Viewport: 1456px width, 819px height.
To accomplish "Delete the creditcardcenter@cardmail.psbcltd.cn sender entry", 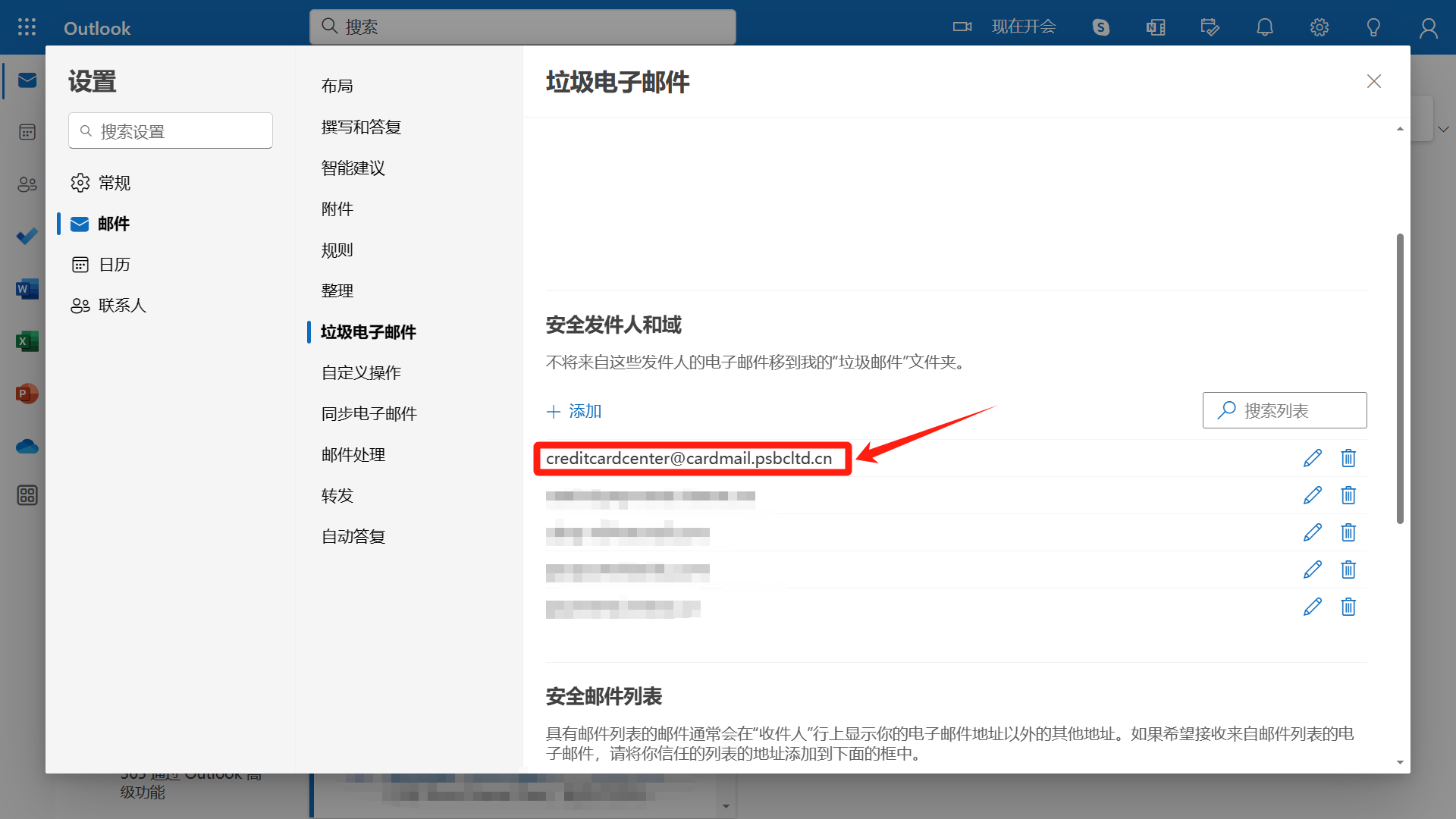I will [x=1348, y=458].
